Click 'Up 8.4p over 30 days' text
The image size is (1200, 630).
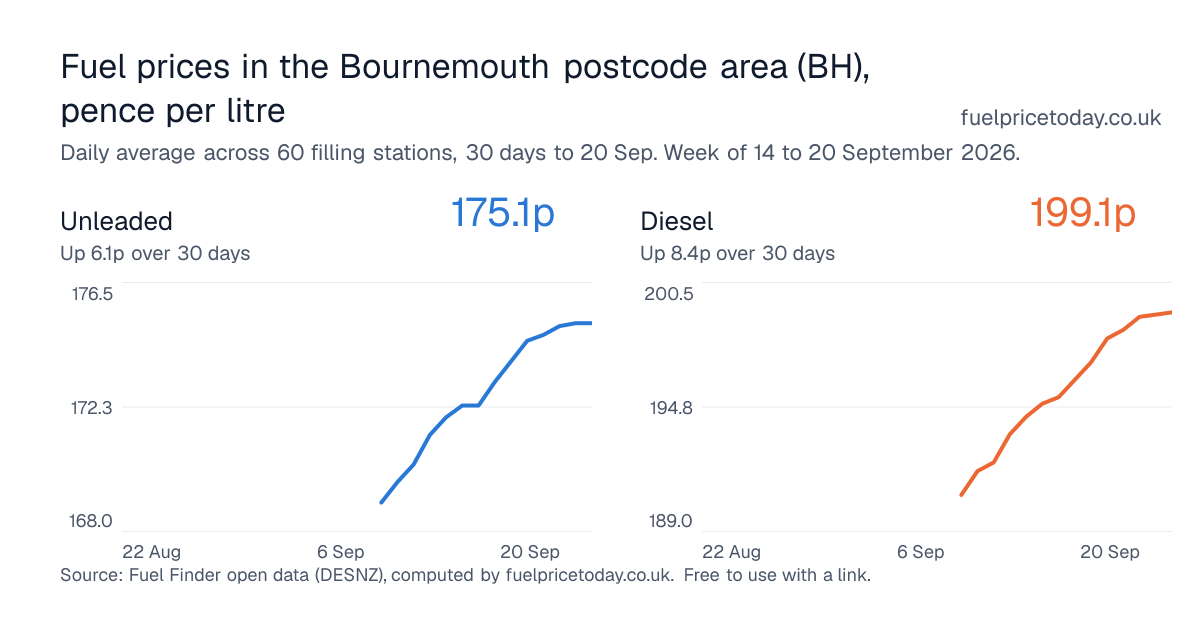tap(737, 254)
